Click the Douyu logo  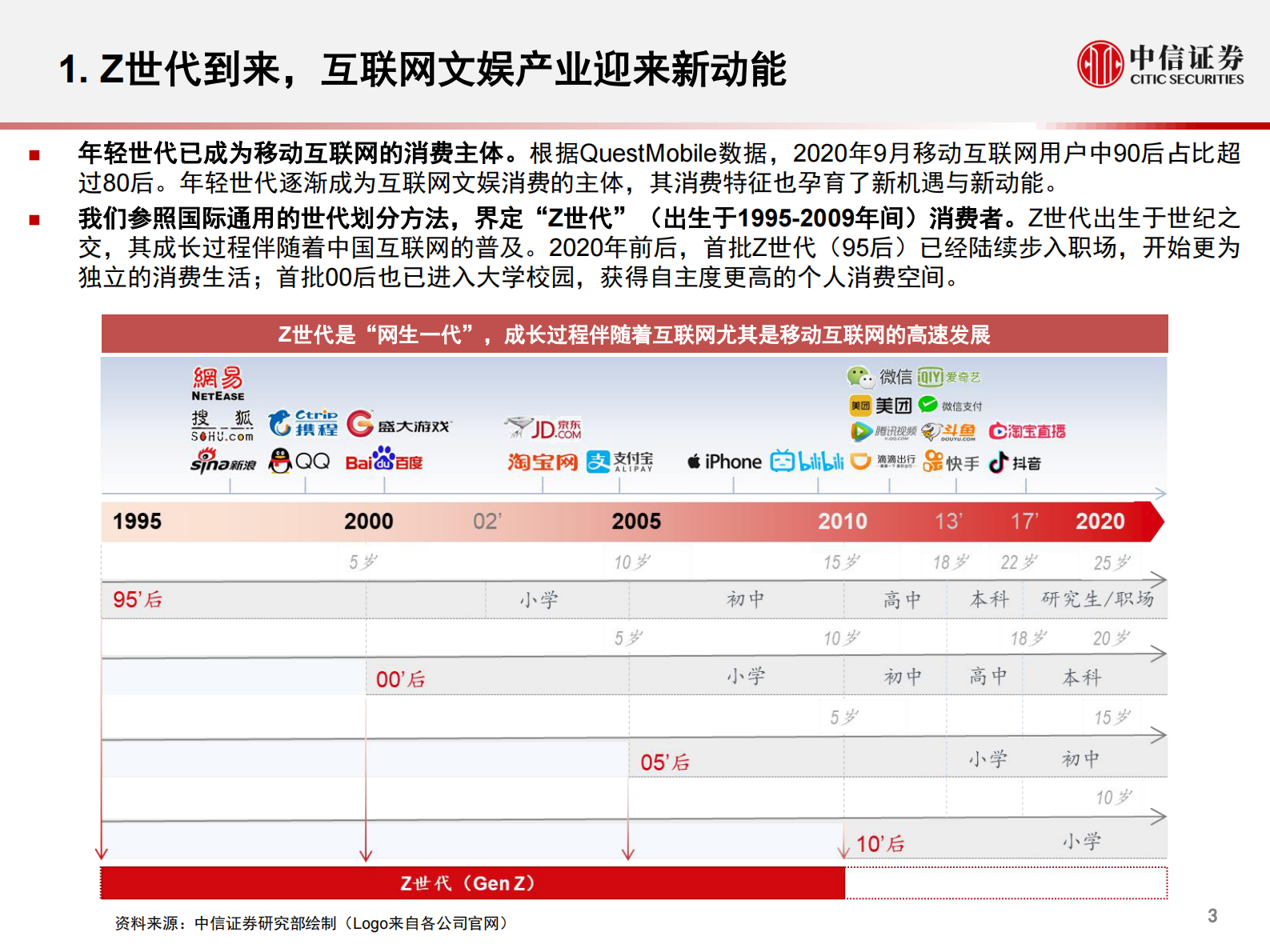pos(949,432)
